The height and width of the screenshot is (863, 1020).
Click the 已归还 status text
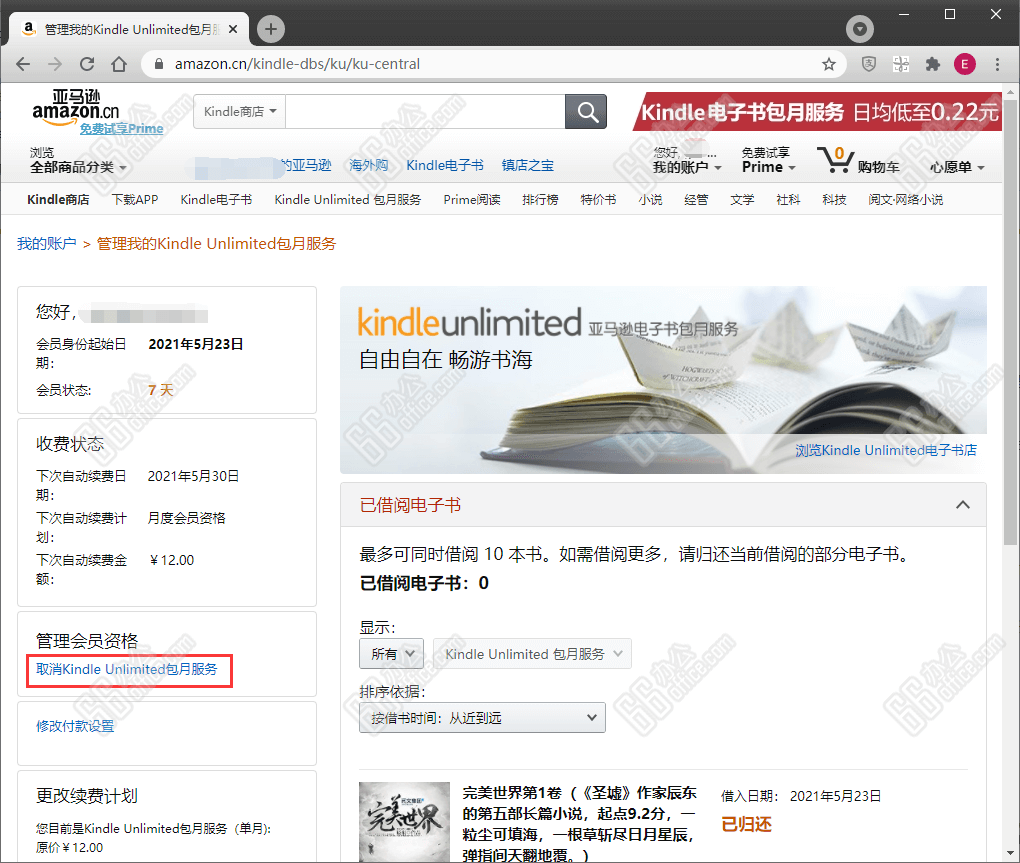point(747,825)
